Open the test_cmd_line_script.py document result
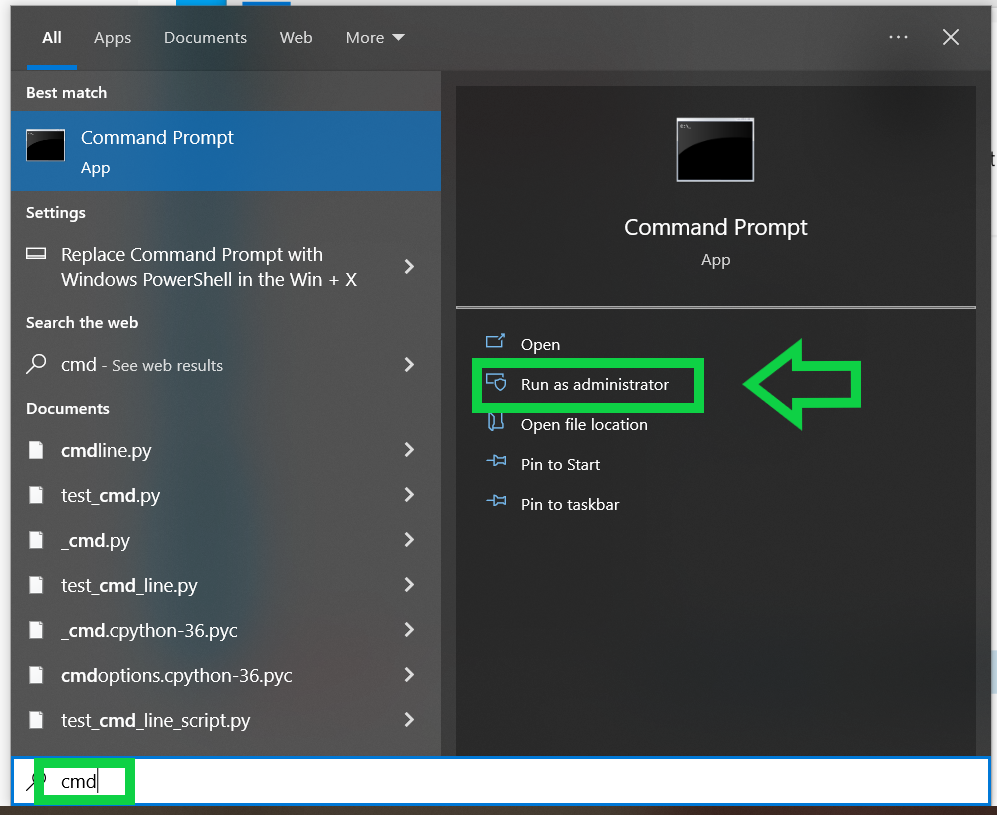The height and width of the screenshot is (815, 997). click(x=155, y=720)
